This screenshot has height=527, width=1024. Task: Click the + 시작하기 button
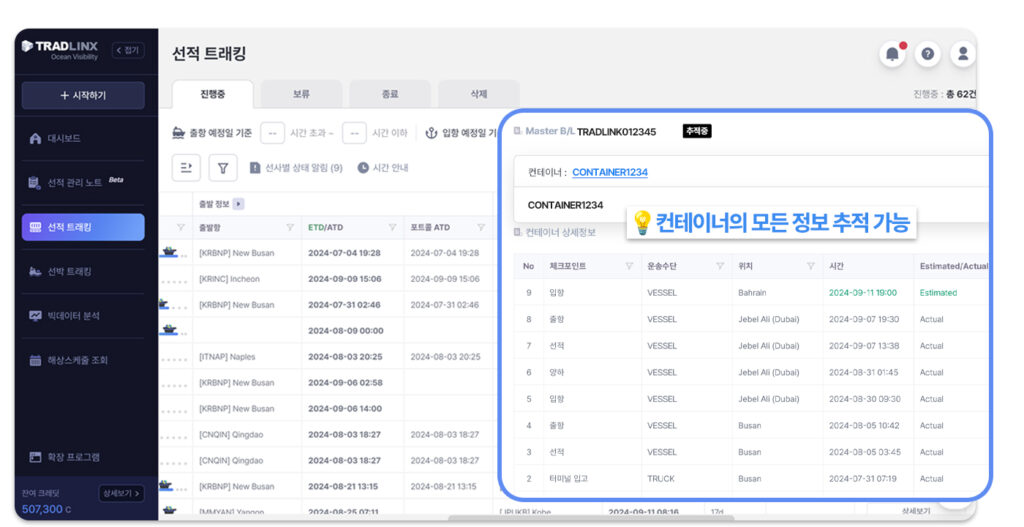tap(83, 95)
